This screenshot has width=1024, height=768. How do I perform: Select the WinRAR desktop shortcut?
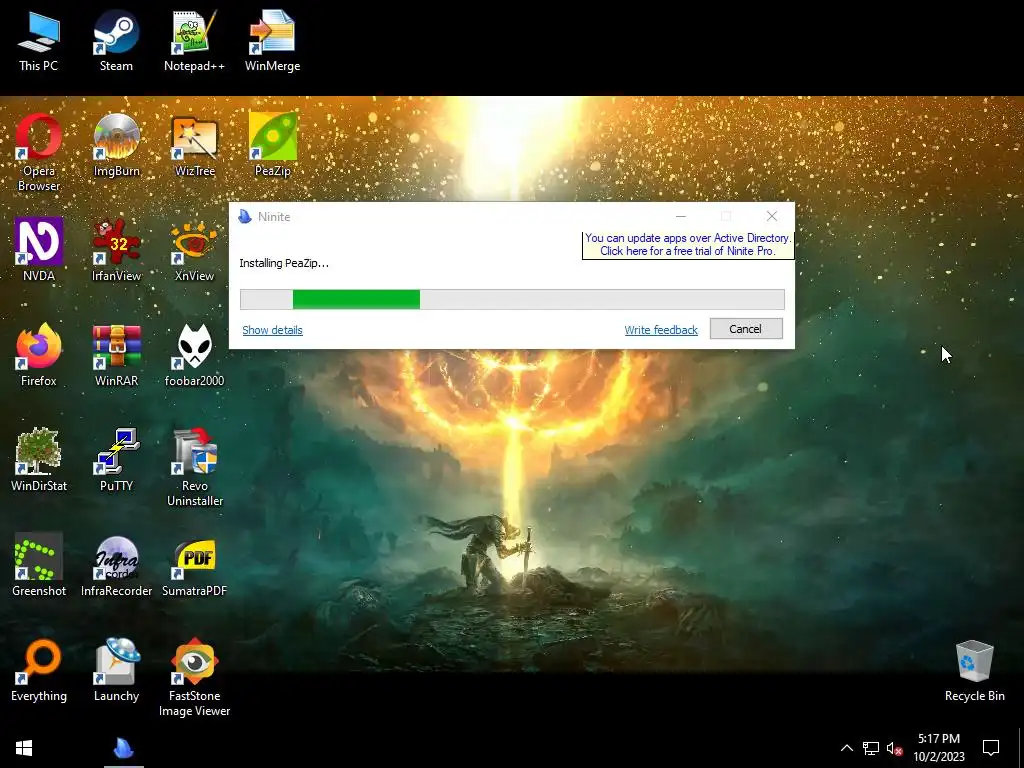point(116,355)
